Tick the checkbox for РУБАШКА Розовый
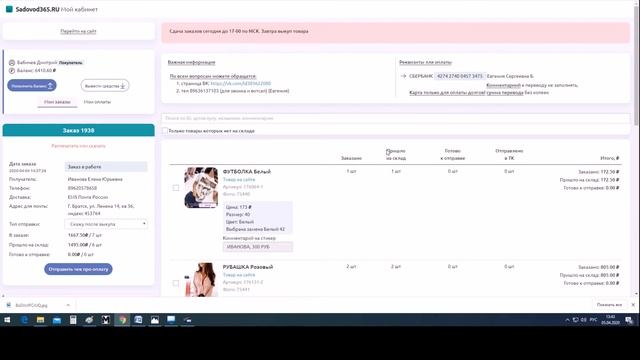The width and height of the screenshot is (640, 360). coord(176,283)
